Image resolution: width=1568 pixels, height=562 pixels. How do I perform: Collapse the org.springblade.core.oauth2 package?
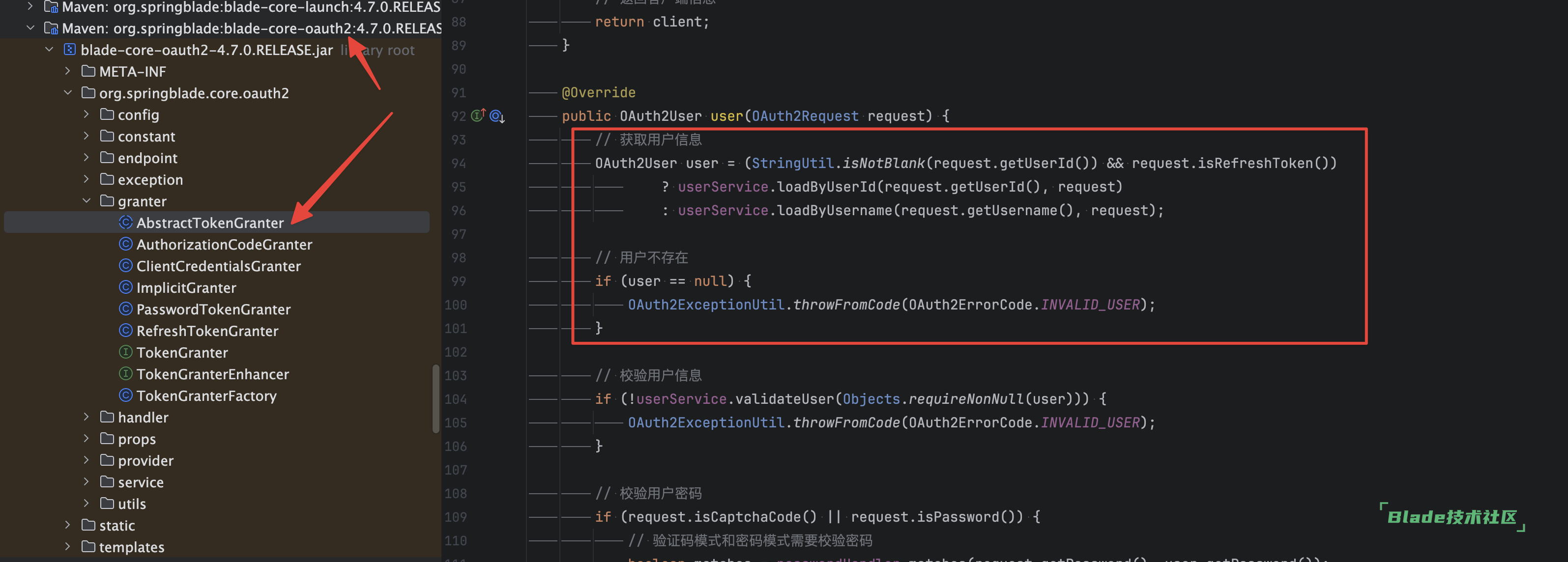[67, 93]
